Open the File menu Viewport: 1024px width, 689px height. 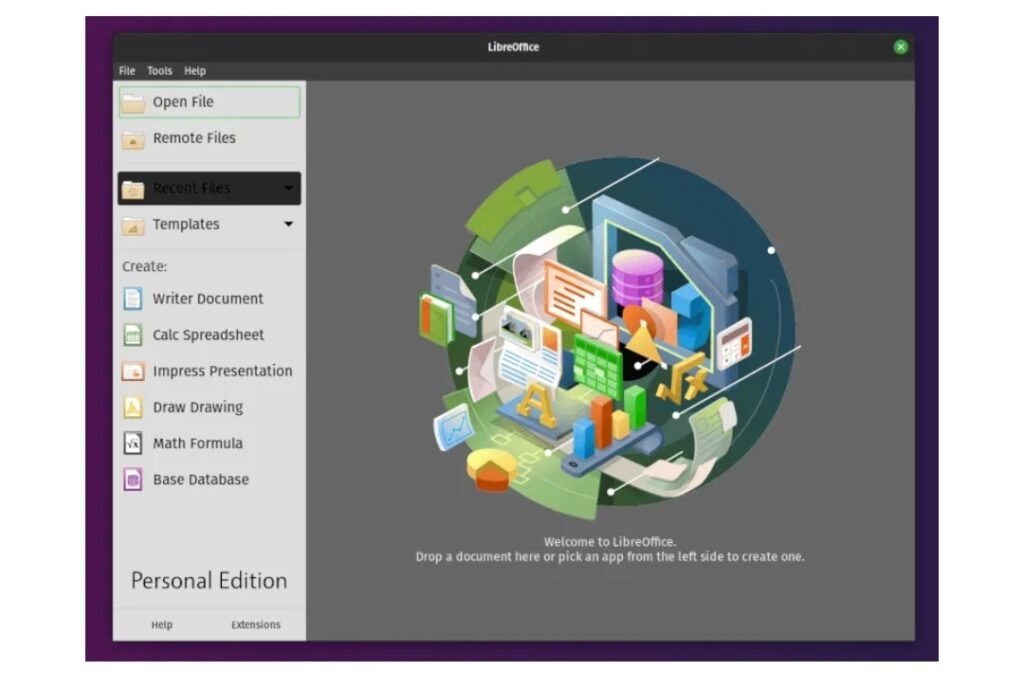(x=127, y=71)
